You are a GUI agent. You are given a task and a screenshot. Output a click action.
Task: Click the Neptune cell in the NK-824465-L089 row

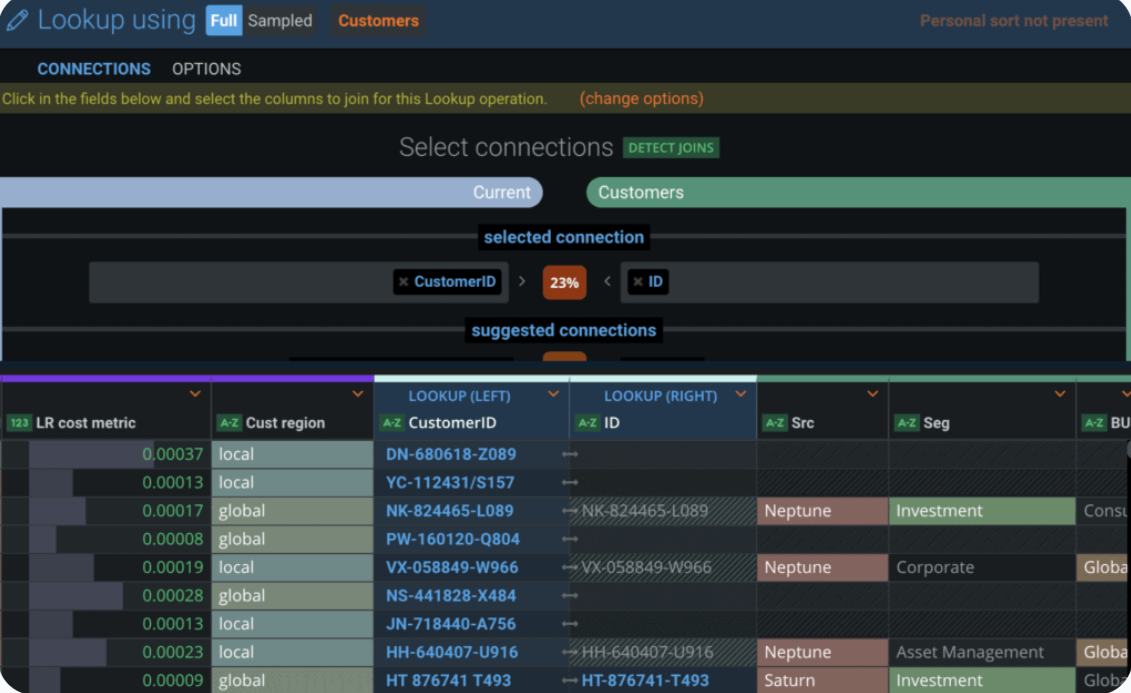822,511
